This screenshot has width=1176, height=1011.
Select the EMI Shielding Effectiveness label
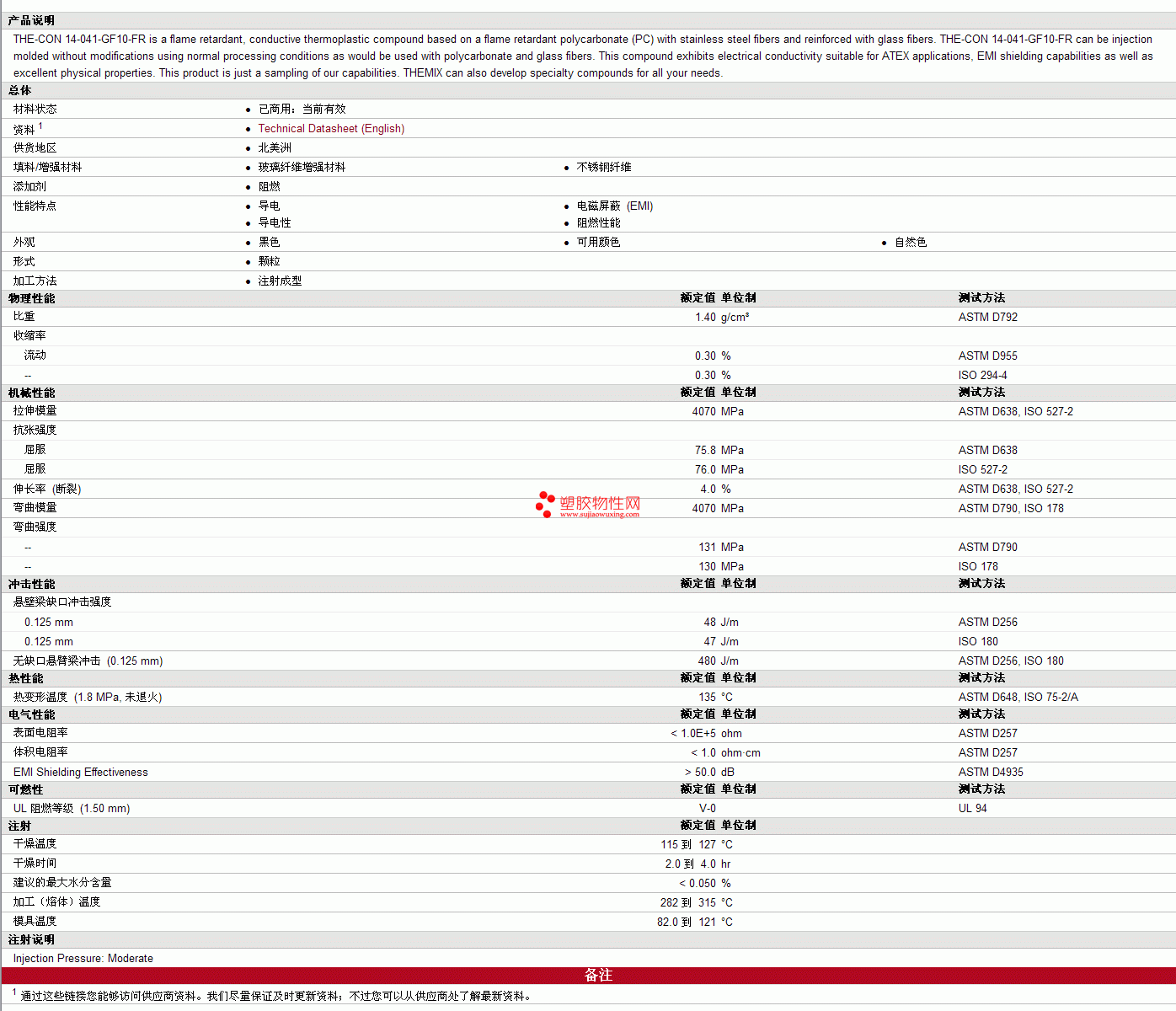click(x=80, y=773)
